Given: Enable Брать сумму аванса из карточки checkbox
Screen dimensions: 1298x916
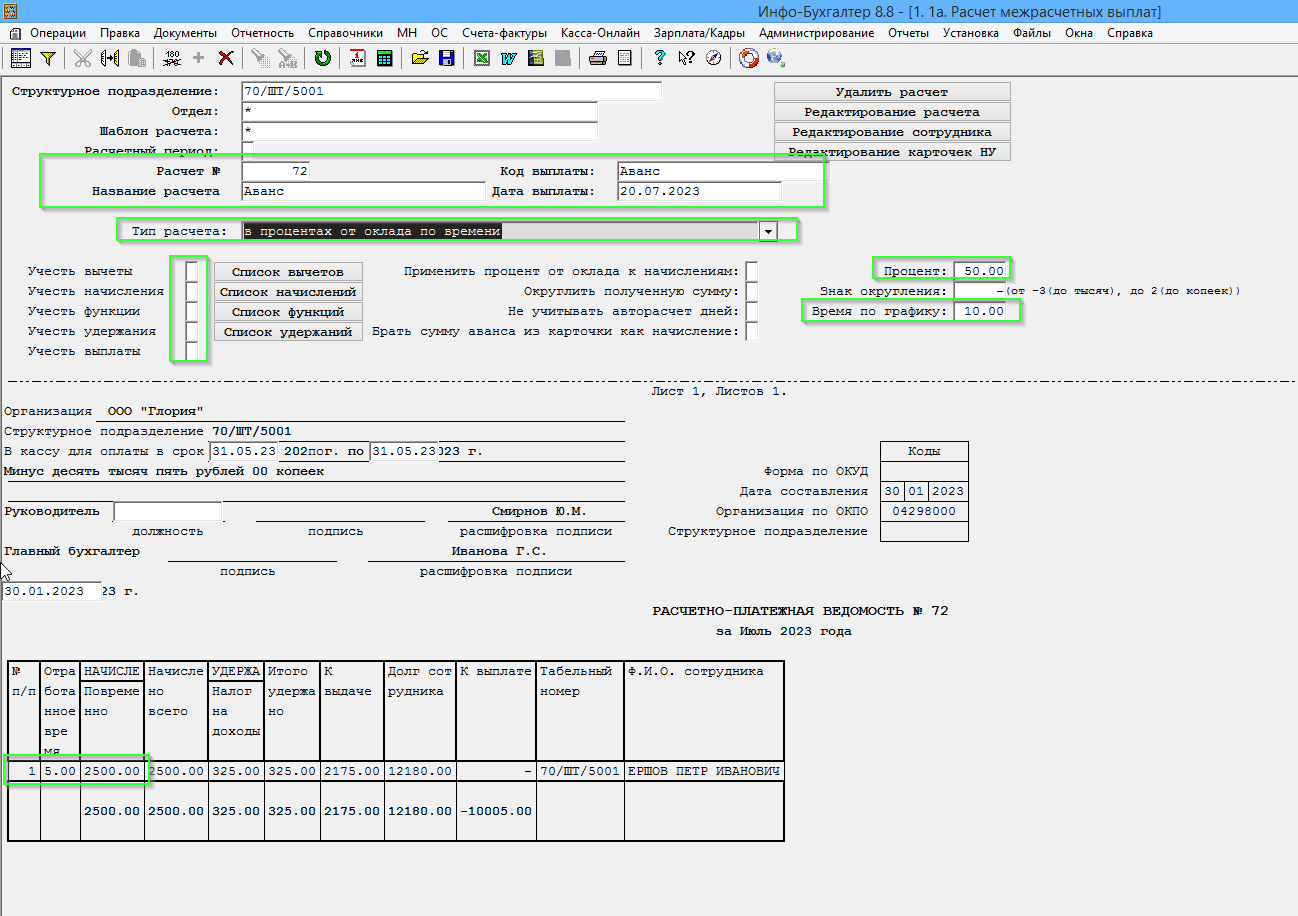Looking at the screenshot, I should tap(752, 331).
